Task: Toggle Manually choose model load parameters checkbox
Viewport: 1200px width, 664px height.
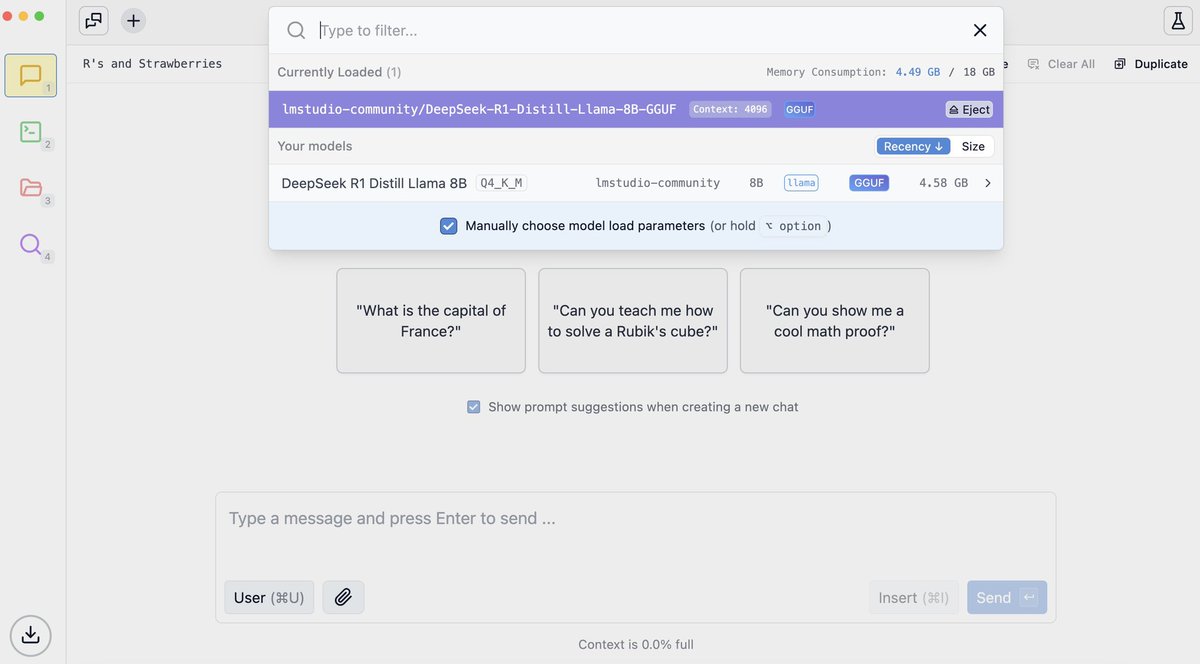Action: 449,226
